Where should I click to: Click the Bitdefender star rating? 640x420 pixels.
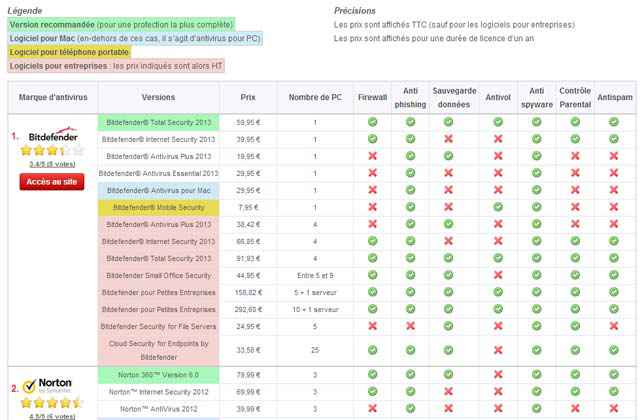[x=52, y=151]
